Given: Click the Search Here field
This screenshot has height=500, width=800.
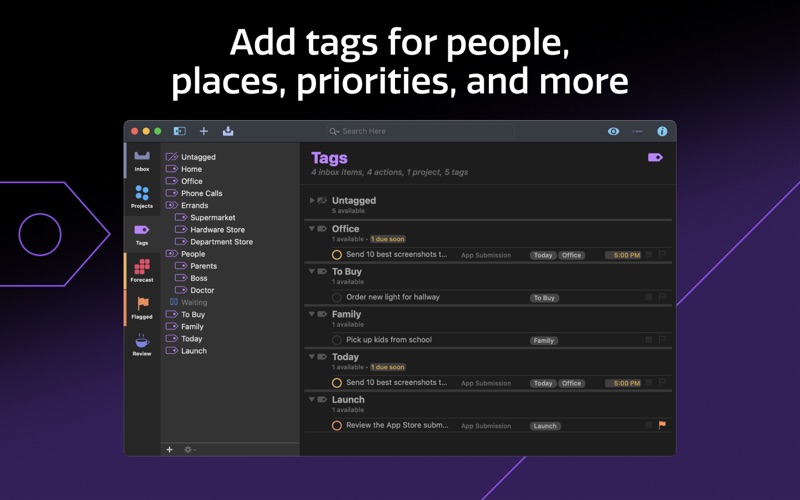Looking at the screenshot, I should coord(420,131).
